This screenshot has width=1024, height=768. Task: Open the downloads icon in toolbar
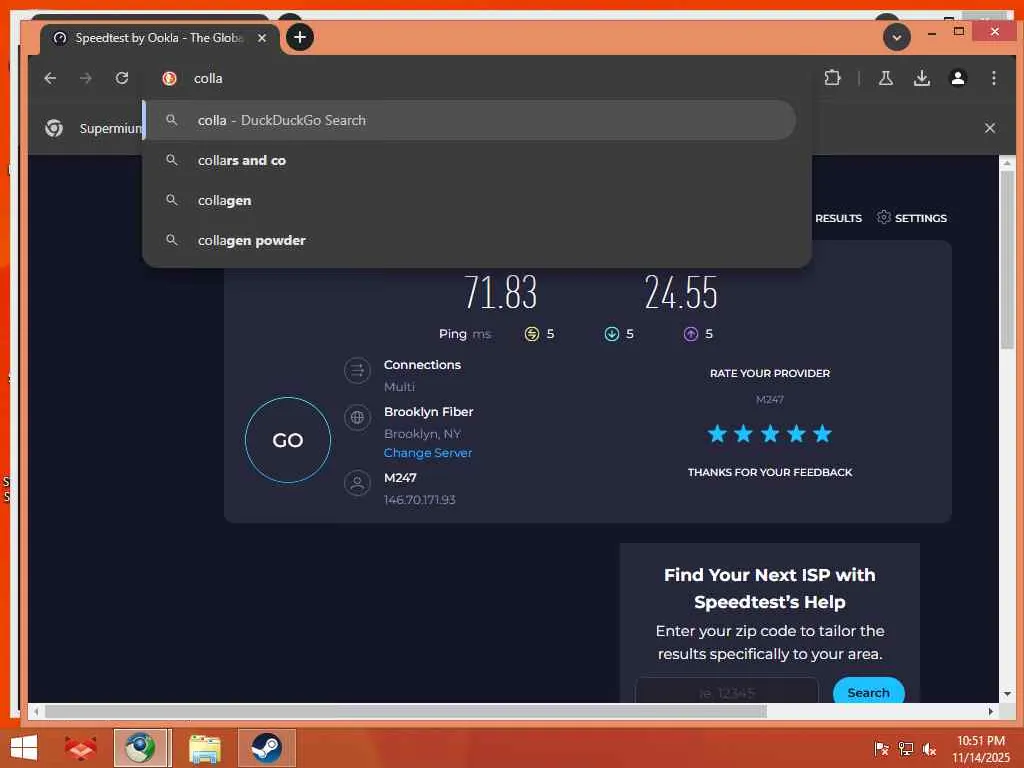pyautogui.click(x=921, y=78)
